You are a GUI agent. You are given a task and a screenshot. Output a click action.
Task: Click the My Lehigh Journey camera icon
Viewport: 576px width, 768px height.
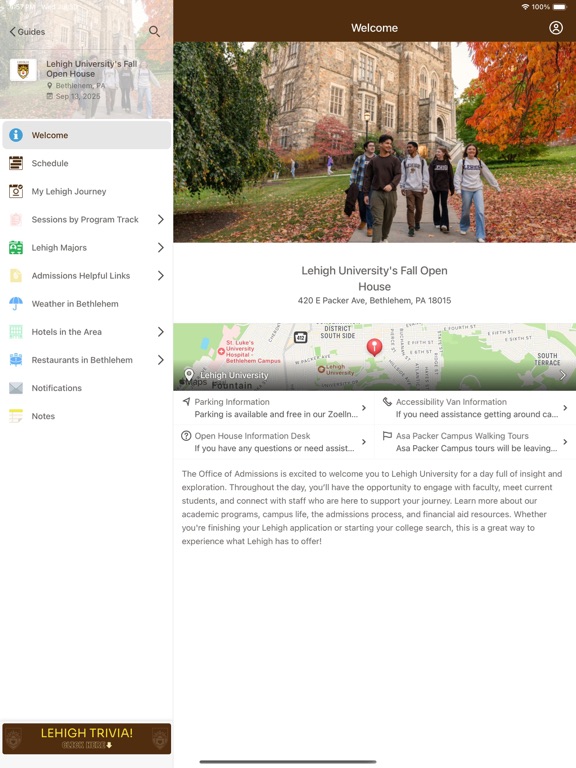(x=16, y=191)
